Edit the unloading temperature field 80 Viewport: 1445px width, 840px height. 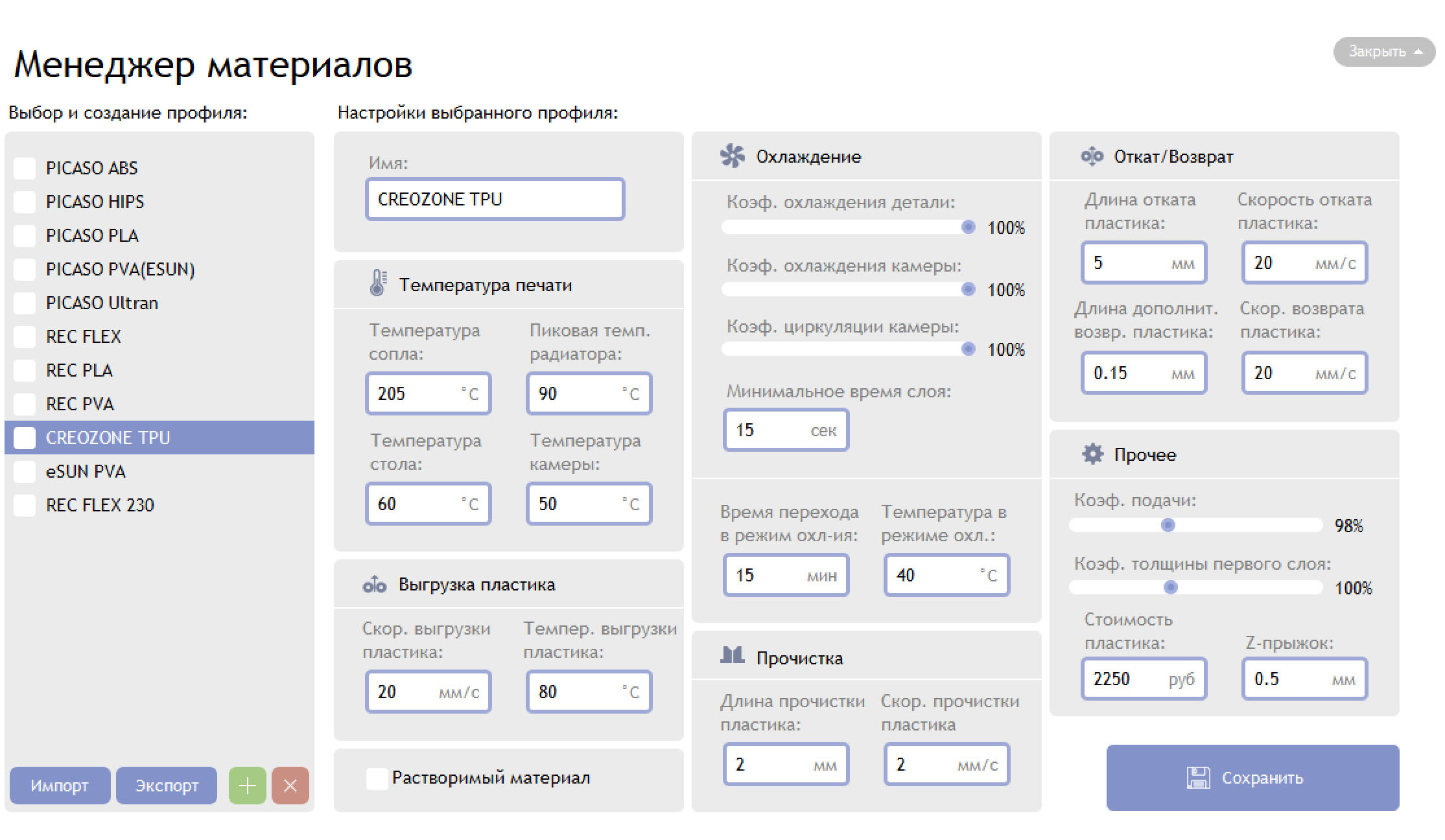[589, 692]
